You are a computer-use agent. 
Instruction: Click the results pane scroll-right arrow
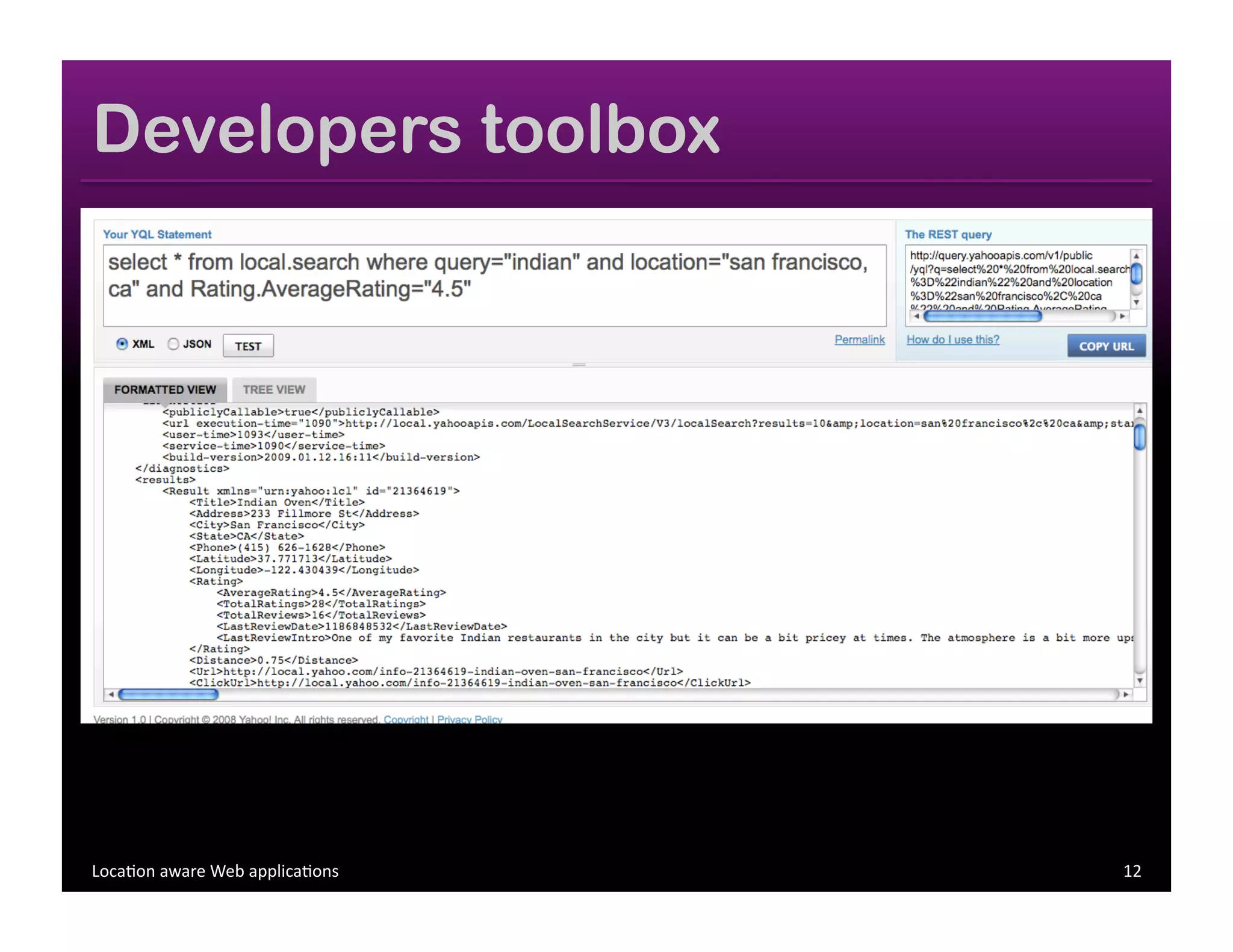1126,694
